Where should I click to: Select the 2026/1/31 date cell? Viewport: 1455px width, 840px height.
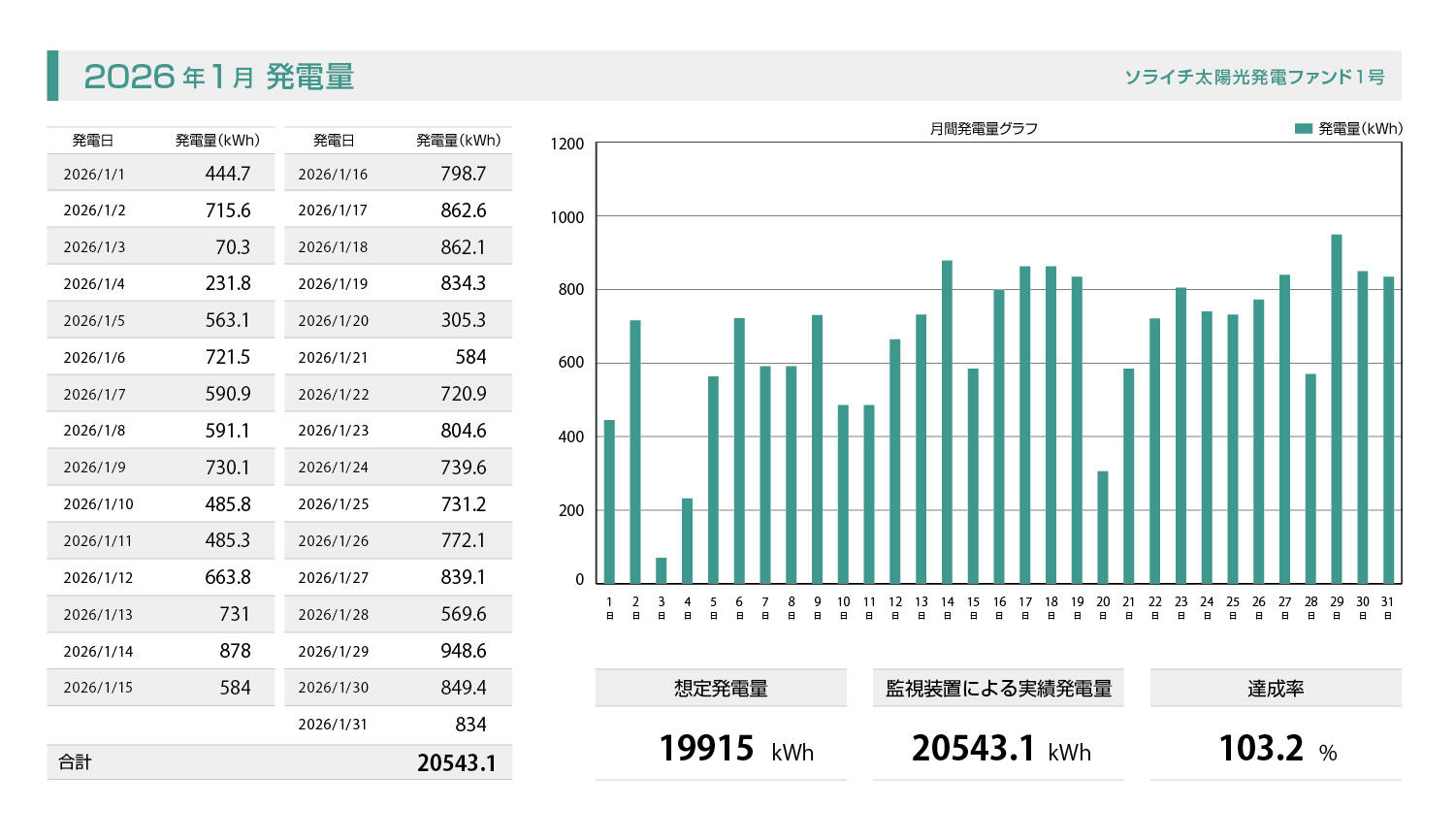coord(333,725)
